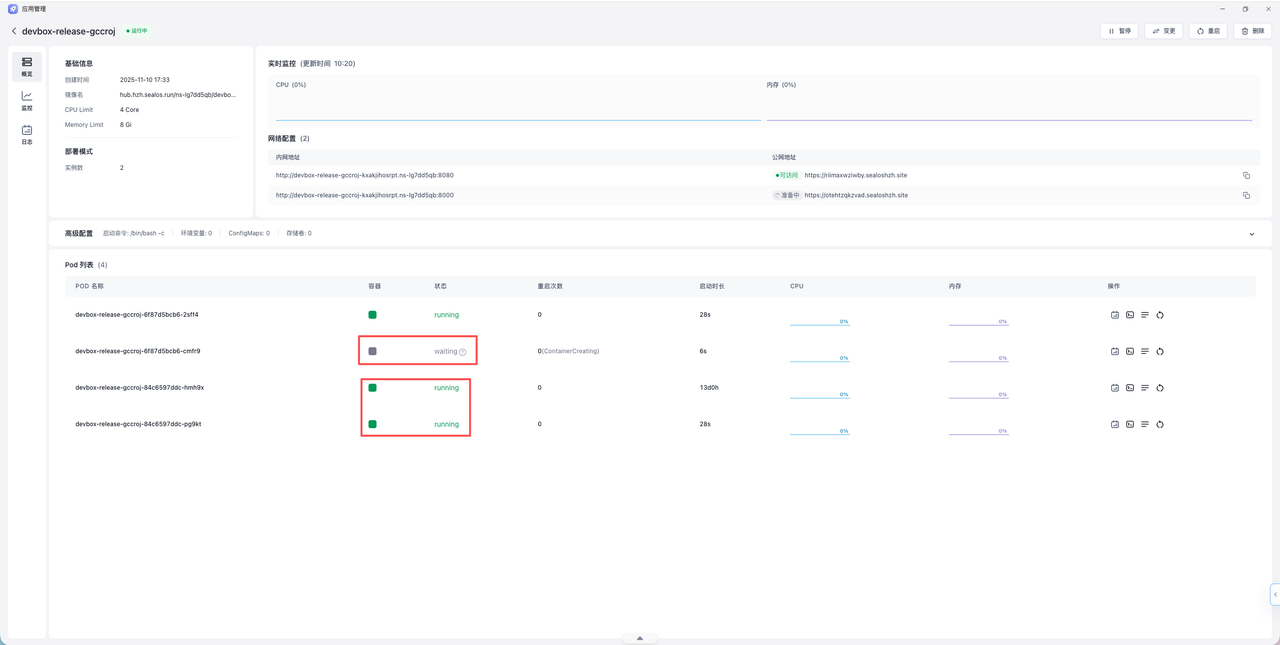Open link https://otehtzqkzvad.sealoshzh.site
This screenshot has height=645, width=1280.
point(856,195)
